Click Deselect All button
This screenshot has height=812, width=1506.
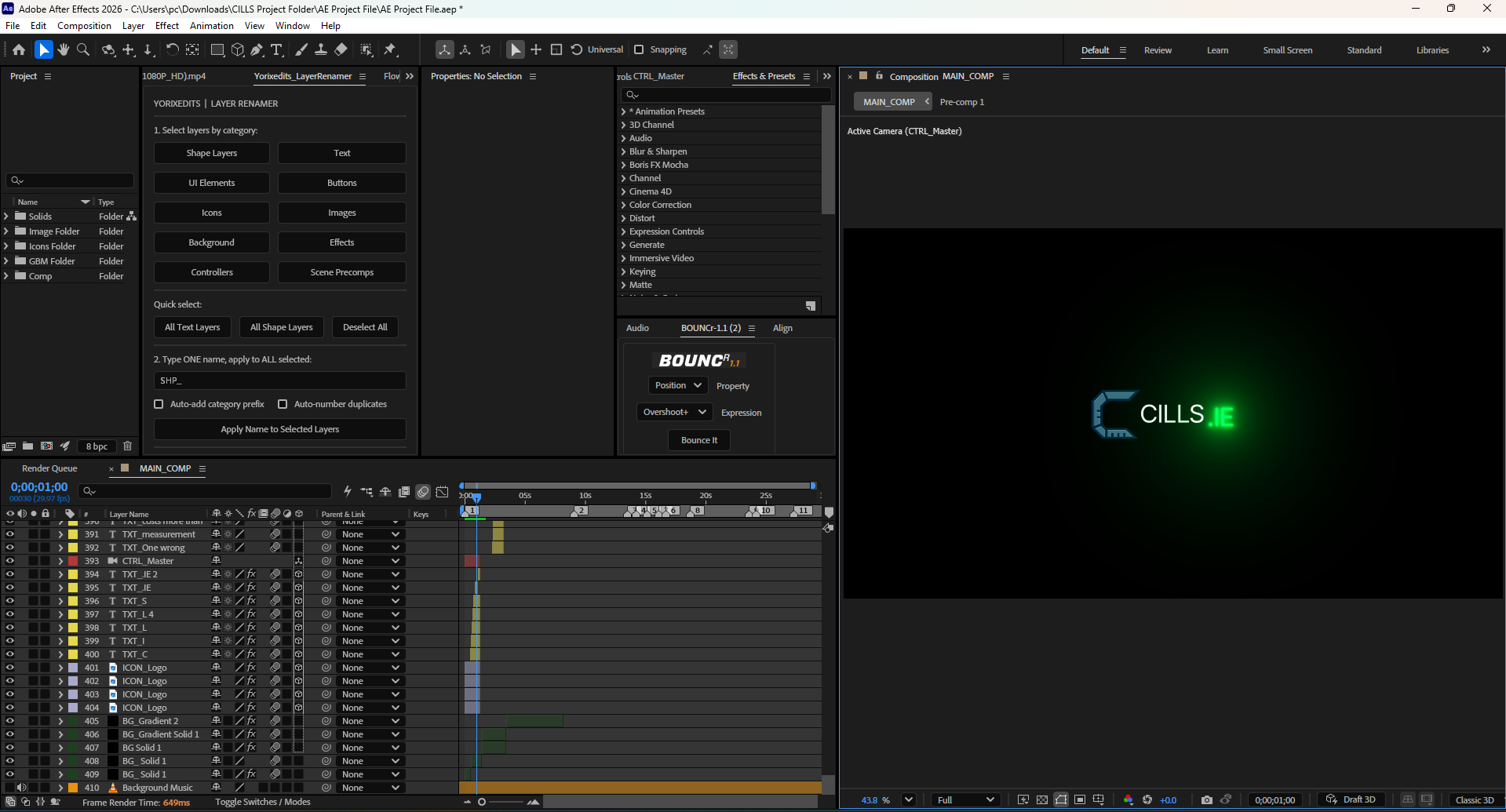365,327
